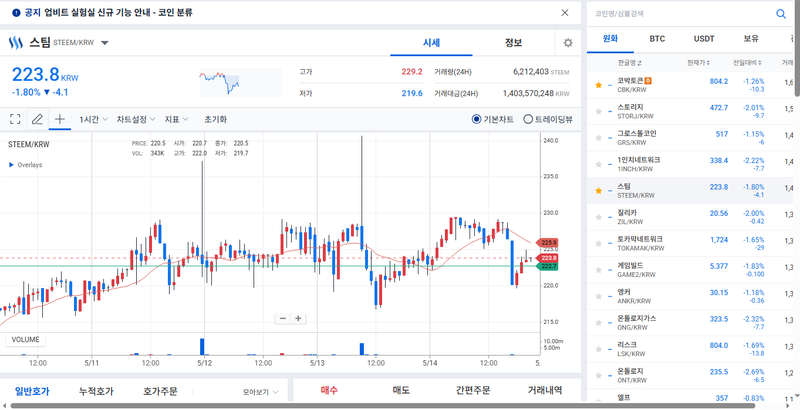
Task: Open the 지표 indicators dropdown
Action: (176, 119)
